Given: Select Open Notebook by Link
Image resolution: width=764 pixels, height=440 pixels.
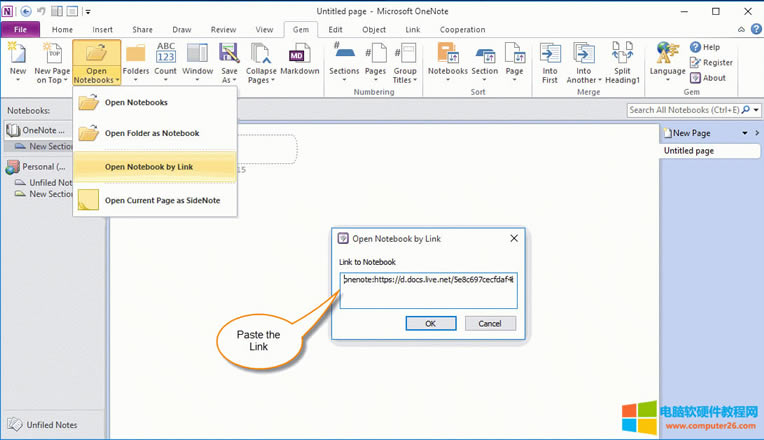Looking at the screenshot, I should (x=155, y=167).
